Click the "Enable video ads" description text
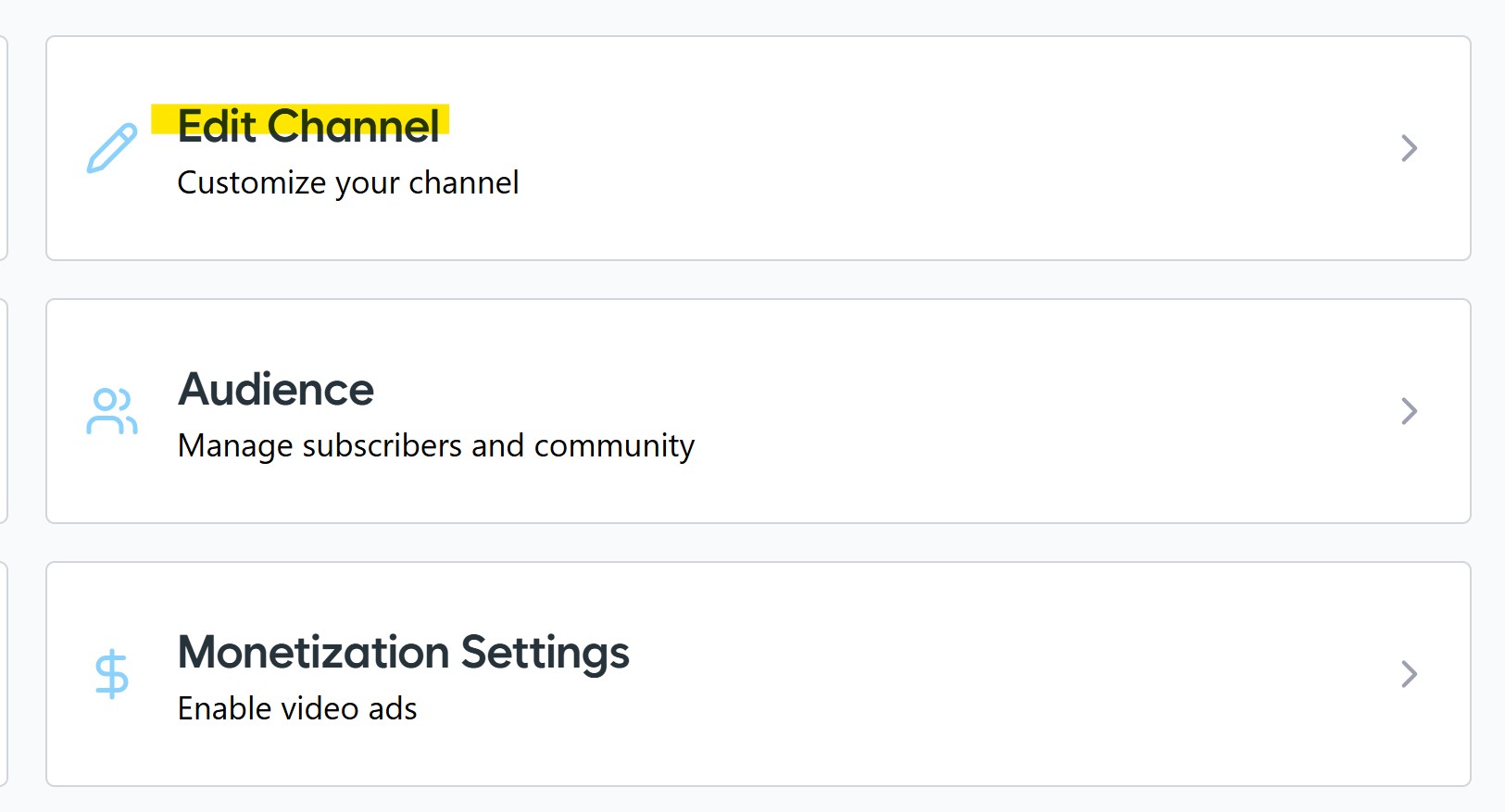 pyautogui.click(x=297, y=709)
